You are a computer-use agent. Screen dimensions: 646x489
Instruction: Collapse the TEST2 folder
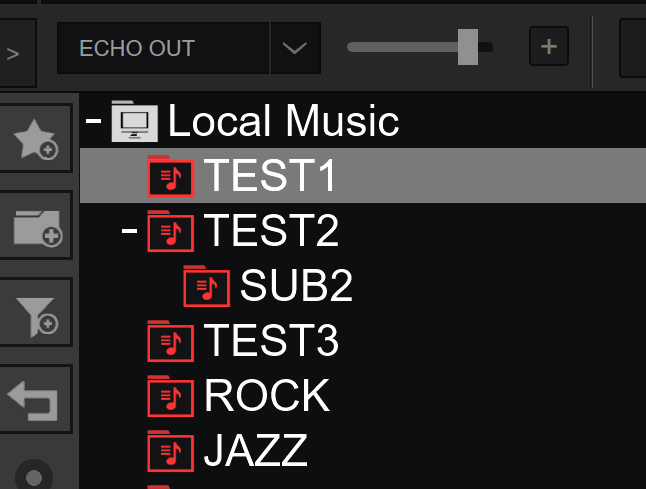coord(129,231)
